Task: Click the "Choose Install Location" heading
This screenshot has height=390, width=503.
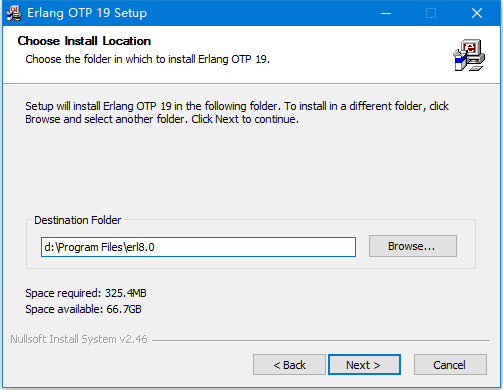Action: point(84,41)
